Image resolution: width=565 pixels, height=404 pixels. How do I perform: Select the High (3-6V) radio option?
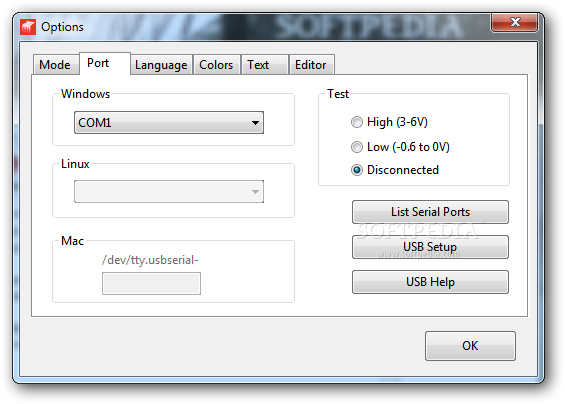pos(357,122)
